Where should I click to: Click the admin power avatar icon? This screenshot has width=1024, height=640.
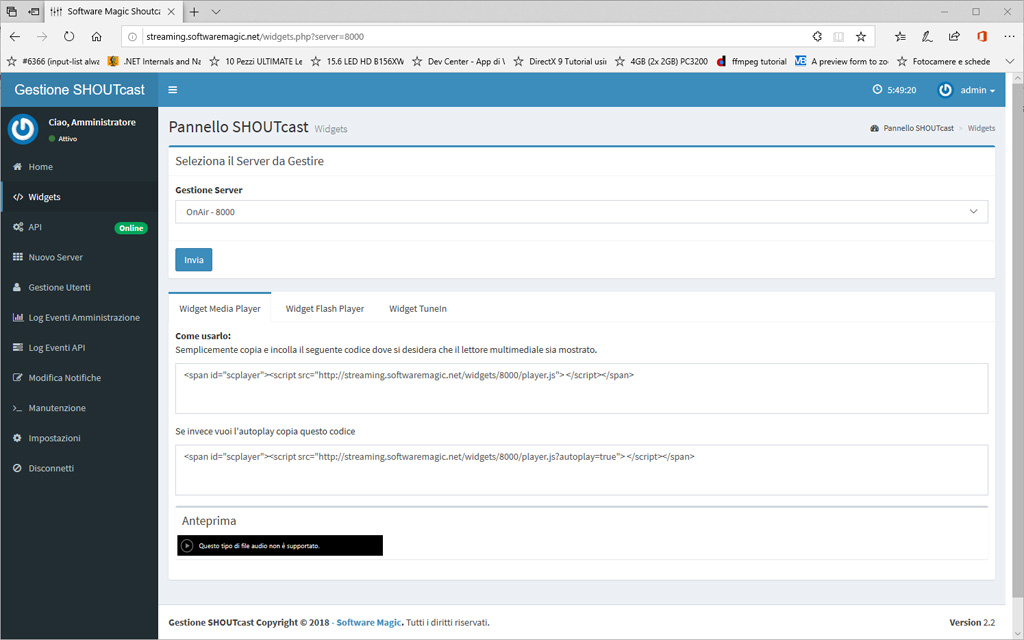tap(945, 90)
